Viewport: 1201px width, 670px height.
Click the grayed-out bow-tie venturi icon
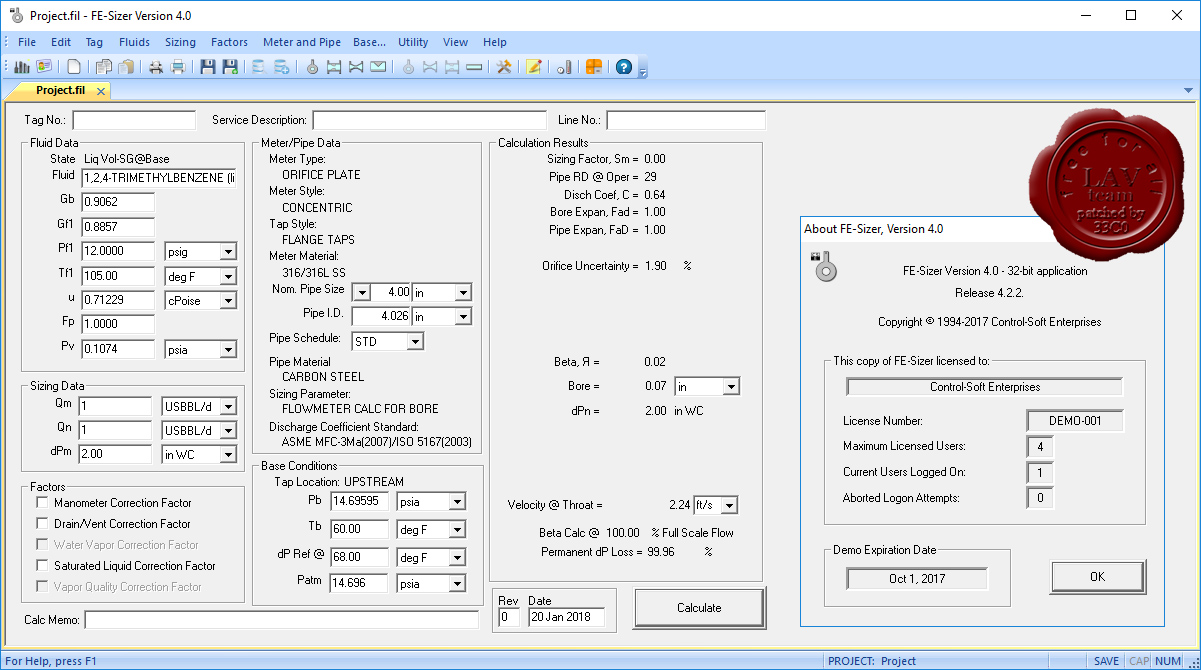point(430,67)
